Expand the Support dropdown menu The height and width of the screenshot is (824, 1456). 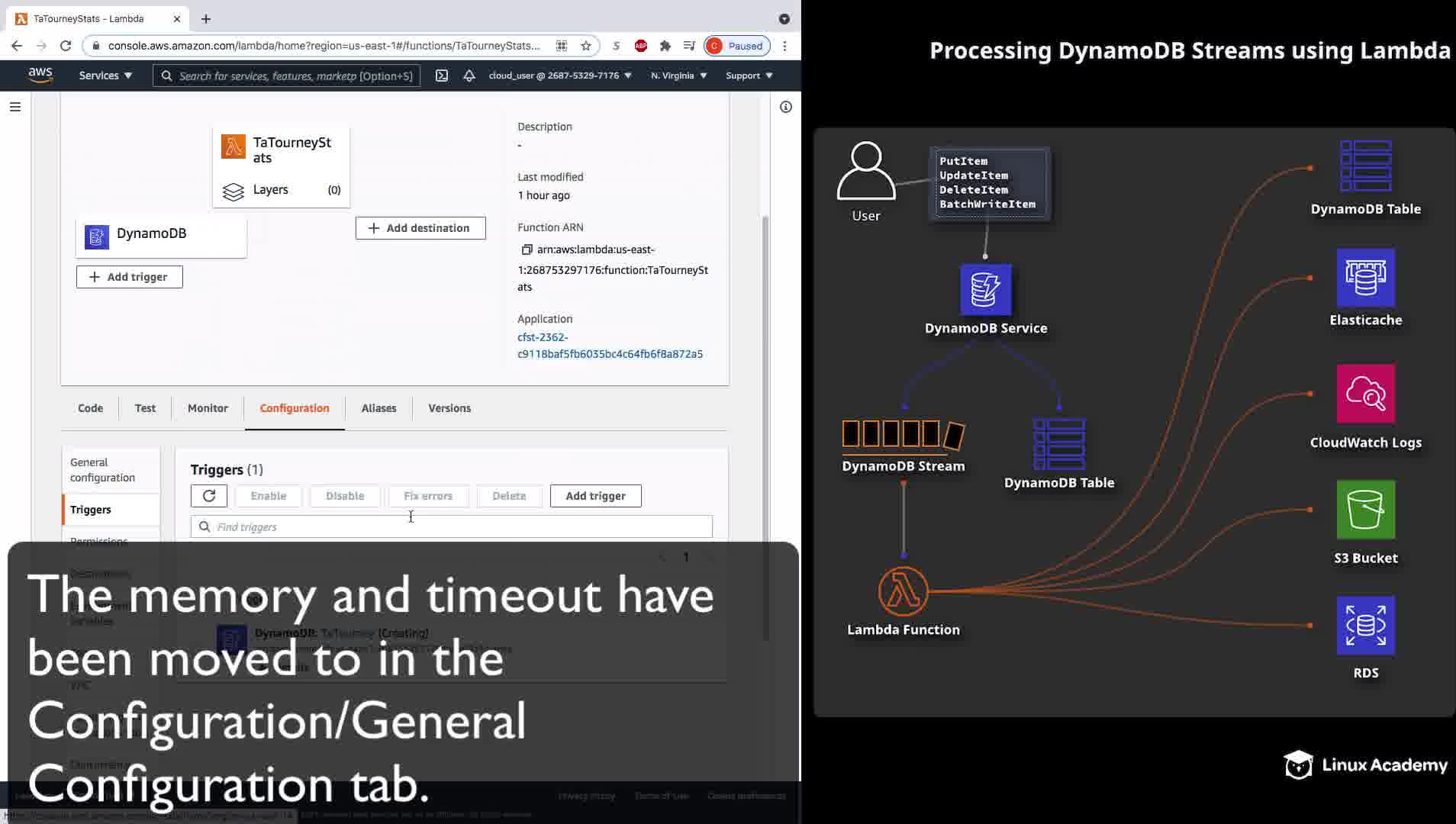point(749,76)
